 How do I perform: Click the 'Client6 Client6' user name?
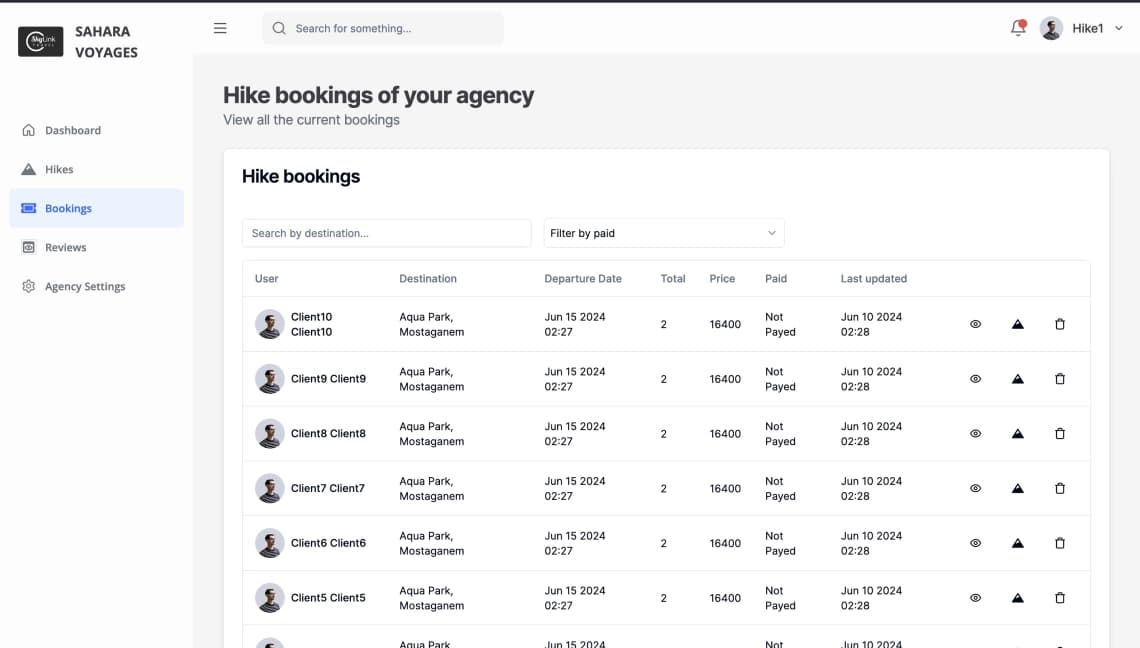tap(328, 543)
